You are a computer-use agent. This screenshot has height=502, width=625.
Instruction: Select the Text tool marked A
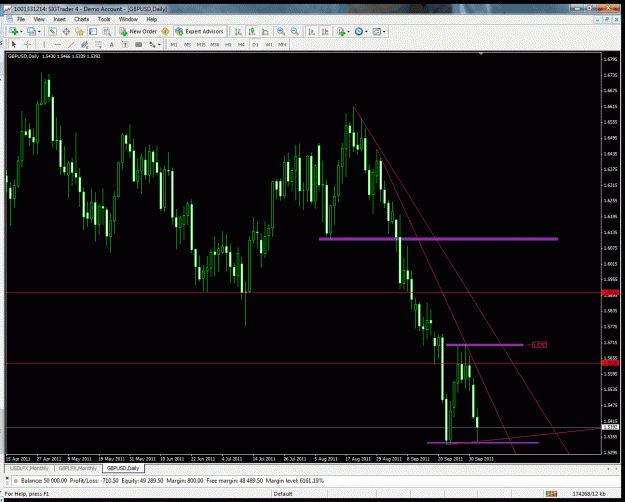click(x=112, y=45)
